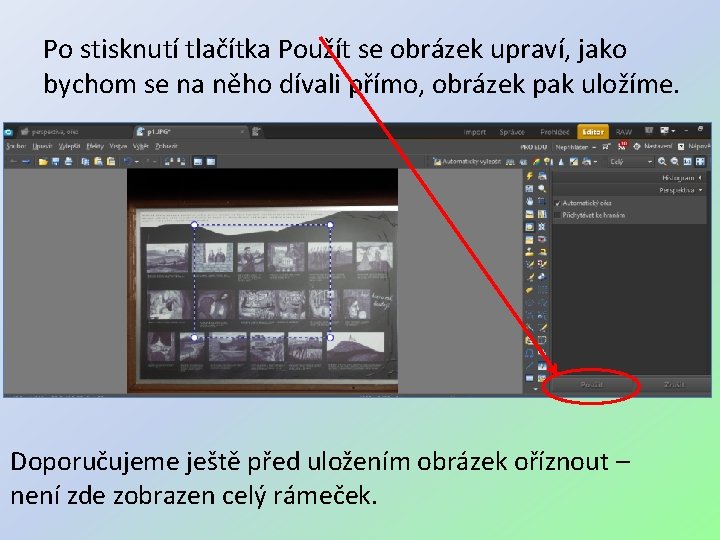Click the rainbow color adjust icon

coord(536,162)
